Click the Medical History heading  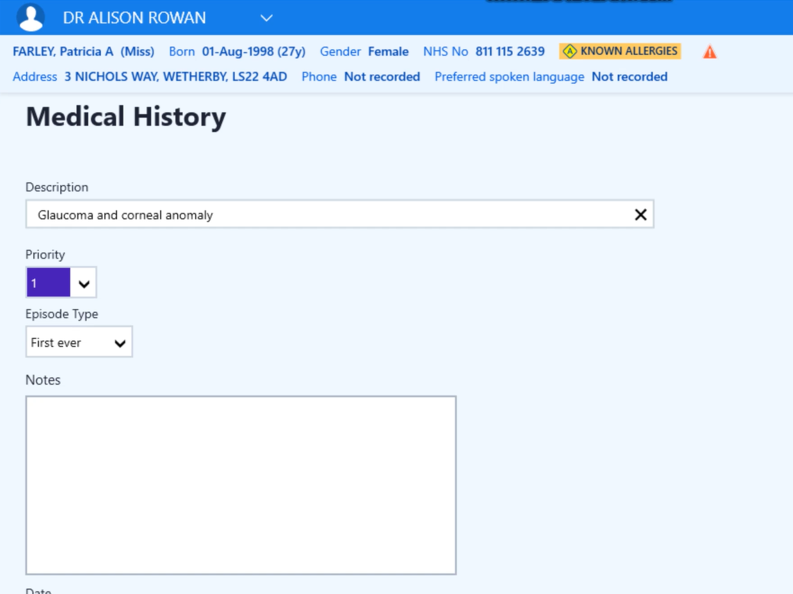point(126,117)
